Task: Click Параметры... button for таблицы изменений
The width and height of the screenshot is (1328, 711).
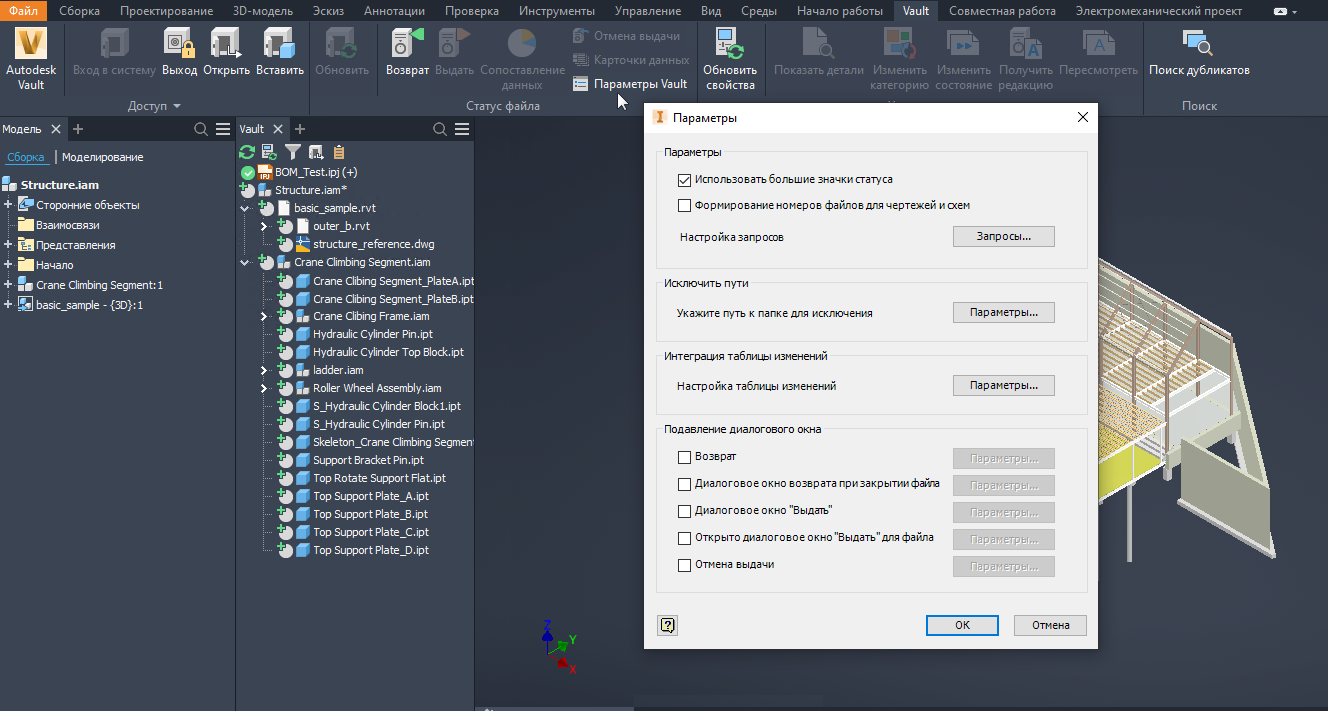Action: tap(1003, 385)
